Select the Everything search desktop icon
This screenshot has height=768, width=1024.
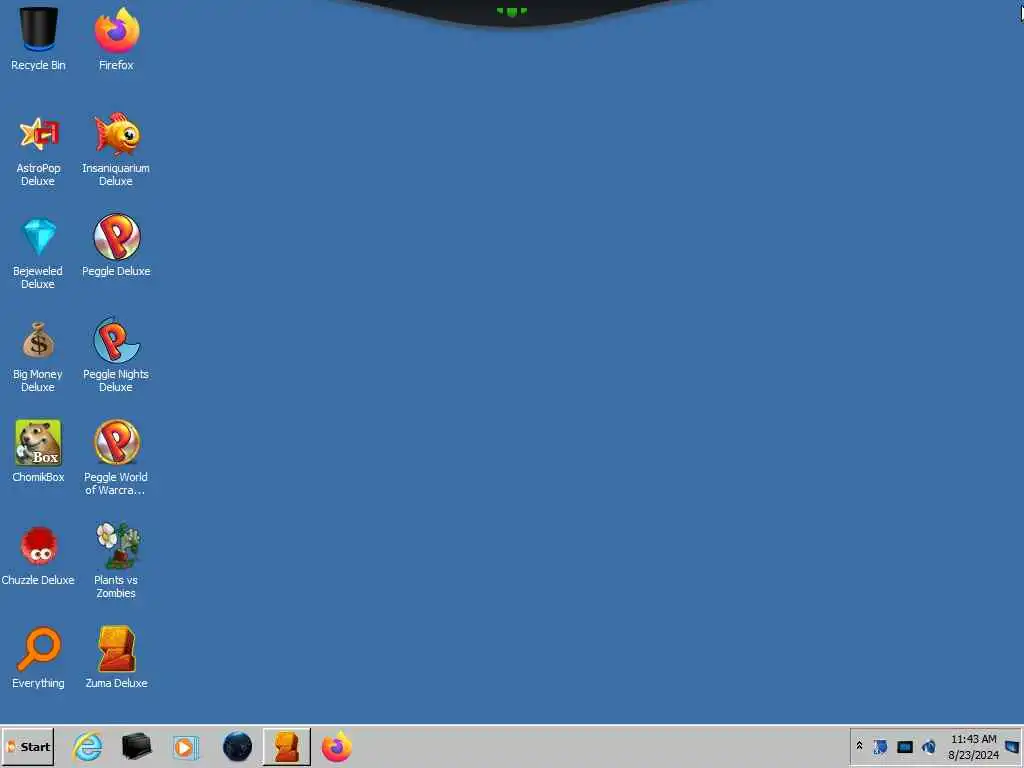(38, 658)
